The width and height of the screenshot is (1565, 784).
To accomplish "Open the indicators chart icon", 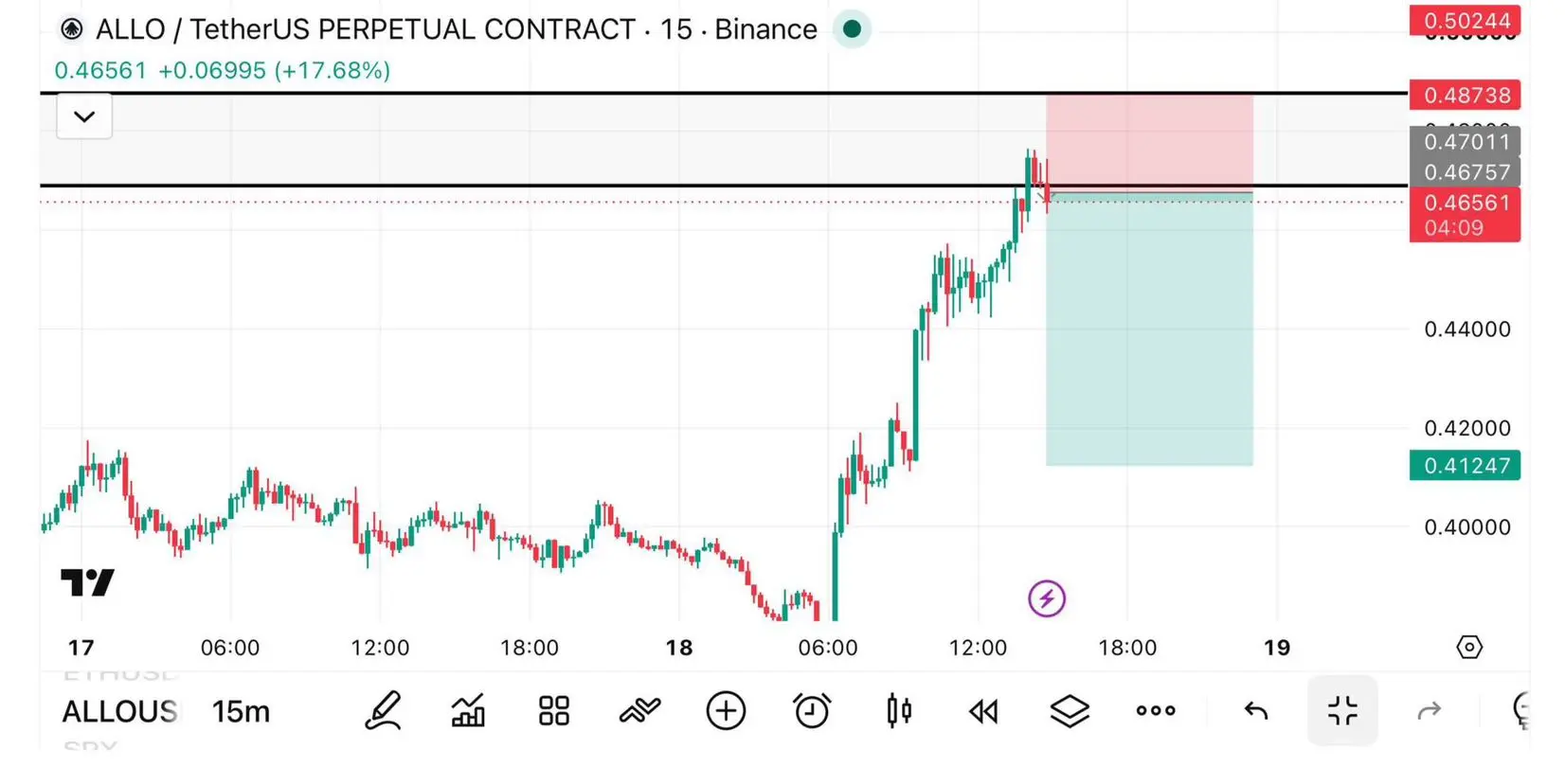I will tap(468, 710).
